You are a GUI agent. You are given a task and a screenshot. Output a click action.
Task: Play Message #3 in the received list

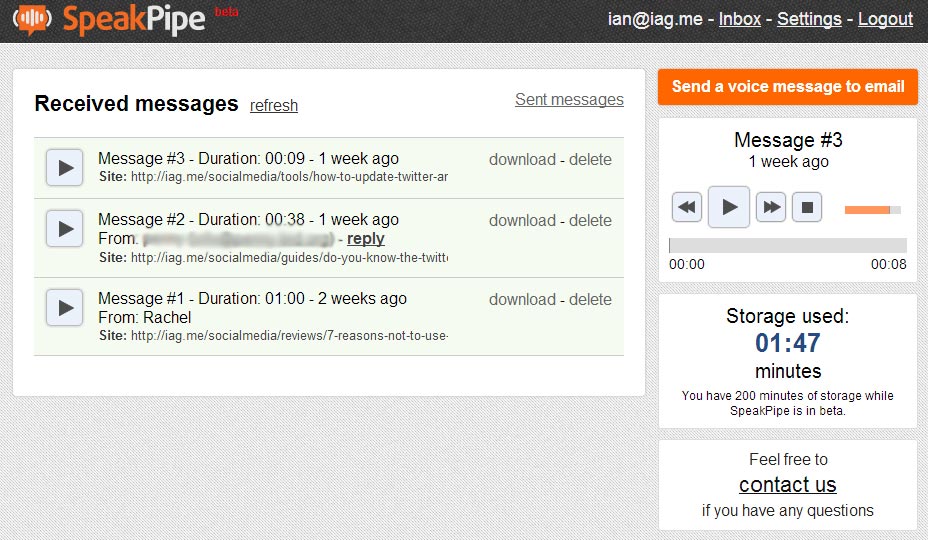[65, 168]
